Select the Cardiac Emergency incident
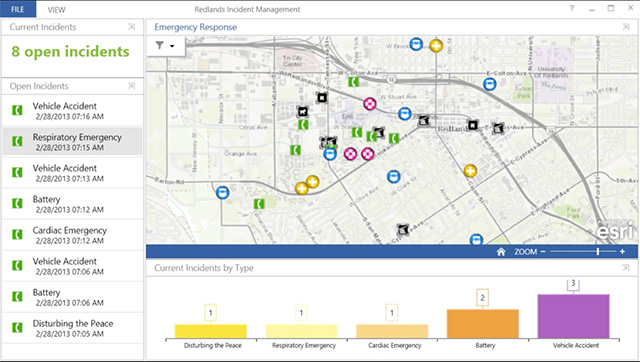The height and width of the screenshot is (362, 640). pos(73,235)
